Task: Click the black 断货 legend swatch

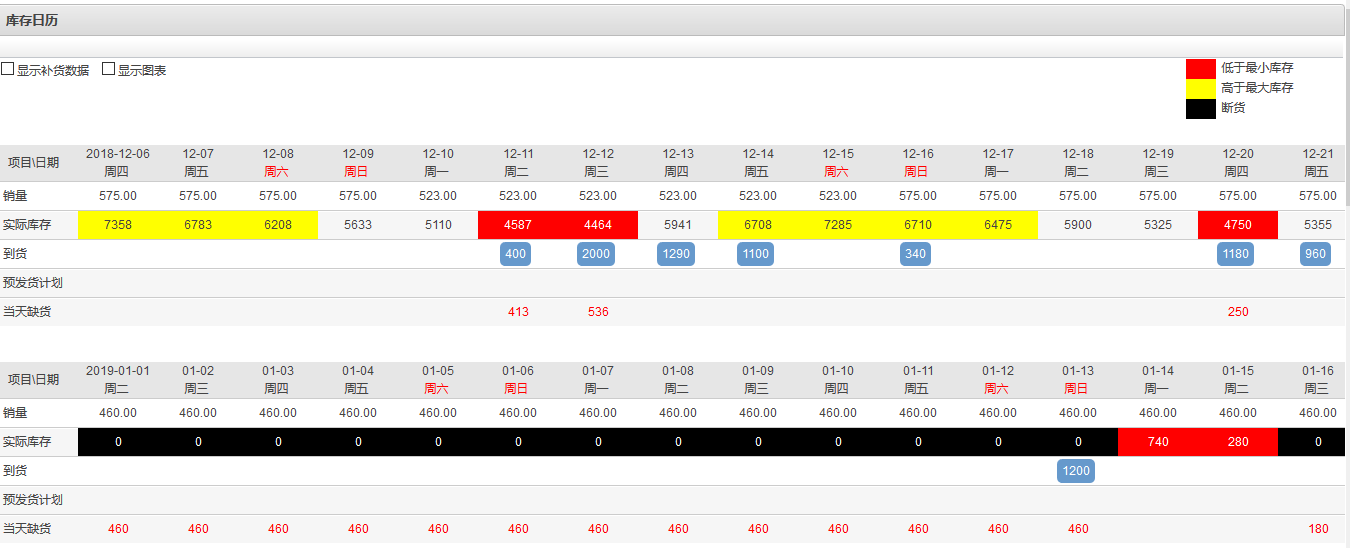Action: coord(1200,108)
